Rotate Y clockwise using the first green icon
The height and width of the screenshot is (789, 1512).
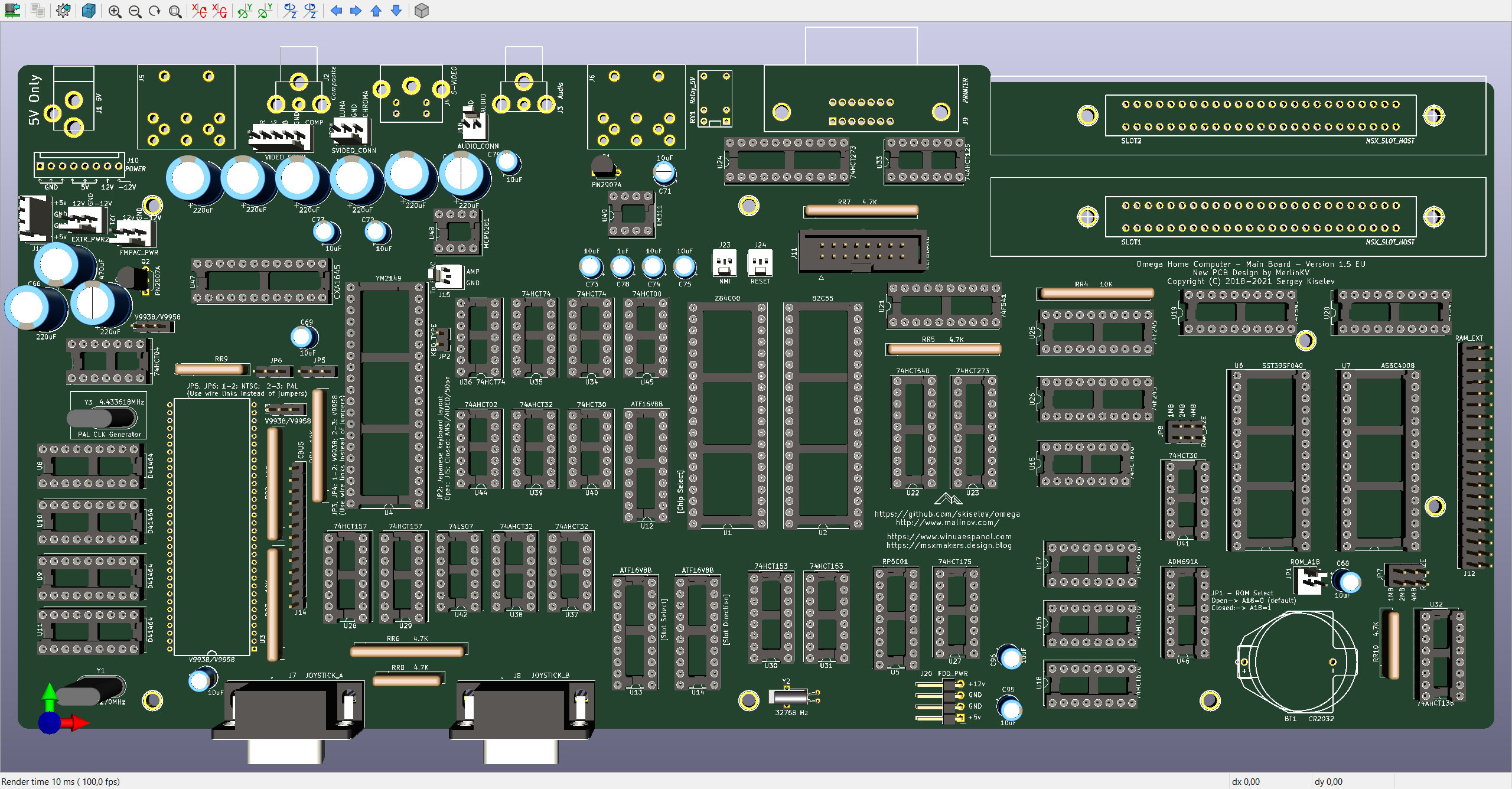tap(245, 11)
